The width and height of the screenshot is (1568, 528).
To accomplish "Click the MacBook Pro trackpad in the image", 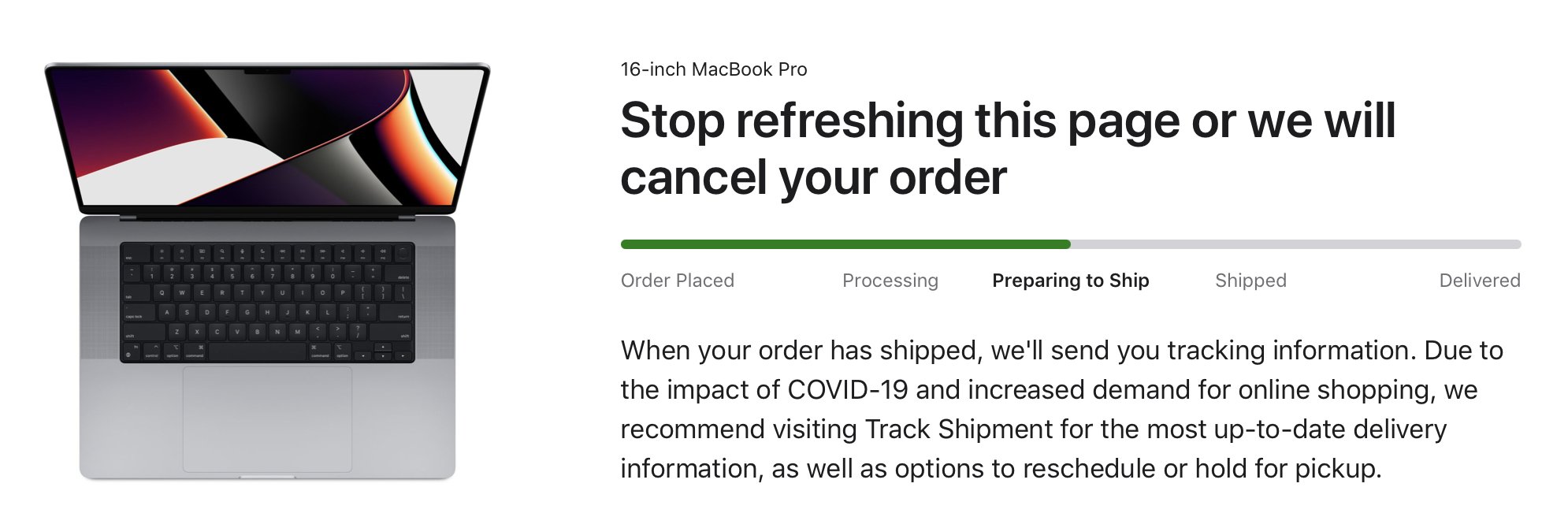I will (x=267, y=419).
